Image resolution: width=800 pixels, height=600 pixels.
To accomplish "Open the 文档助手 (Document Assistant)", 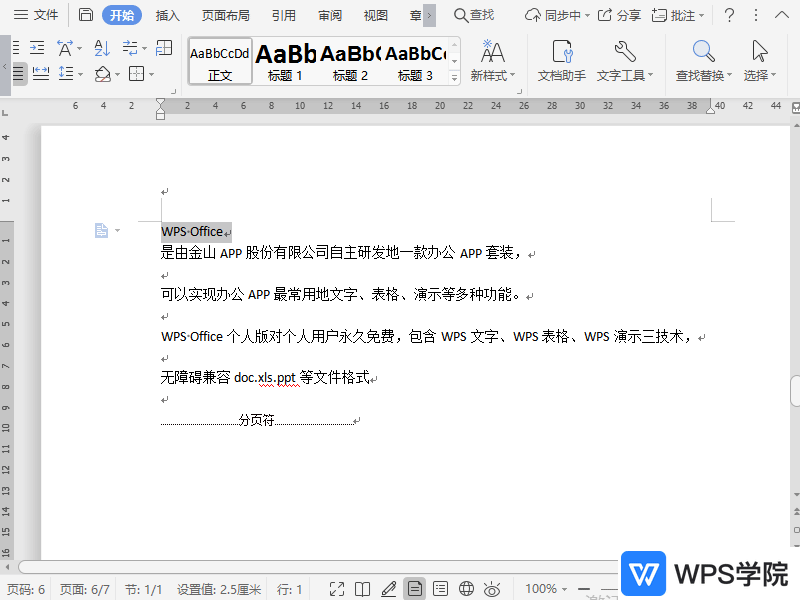I will click(x=561, y=60).
